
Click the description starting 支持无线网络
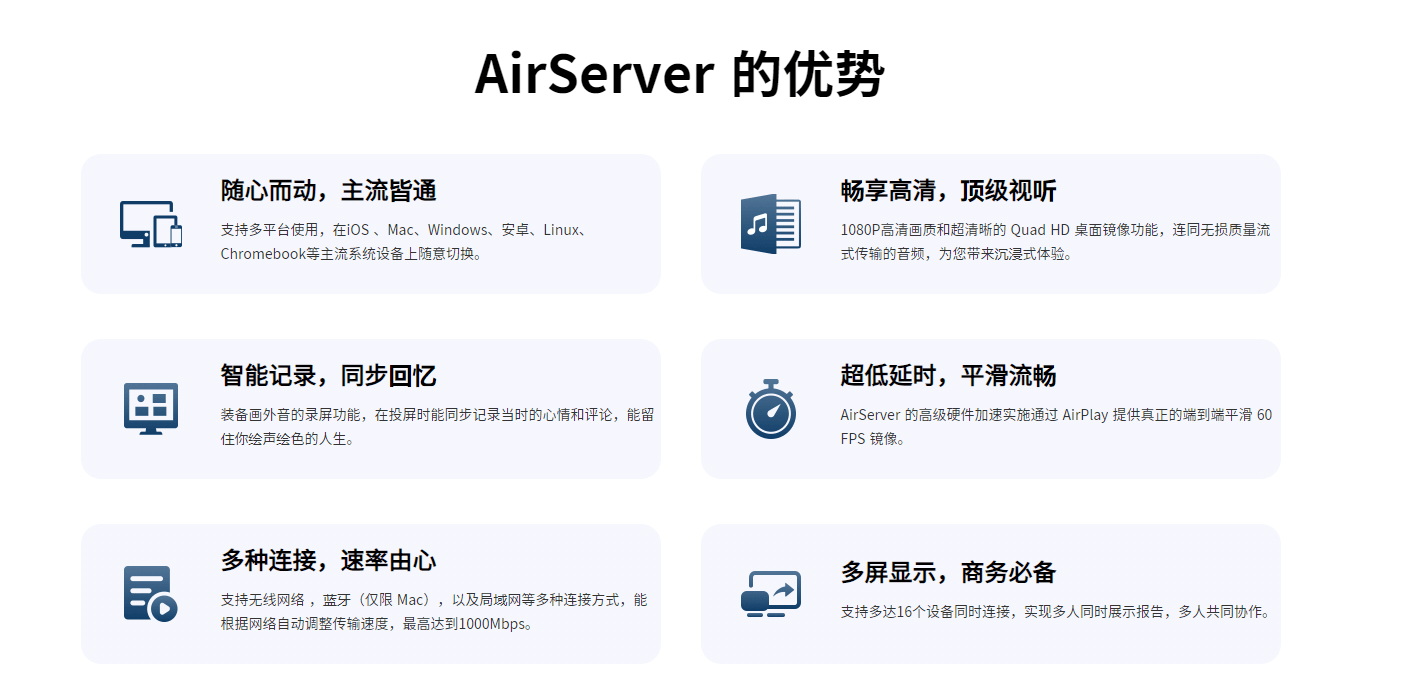click(434, 612)
